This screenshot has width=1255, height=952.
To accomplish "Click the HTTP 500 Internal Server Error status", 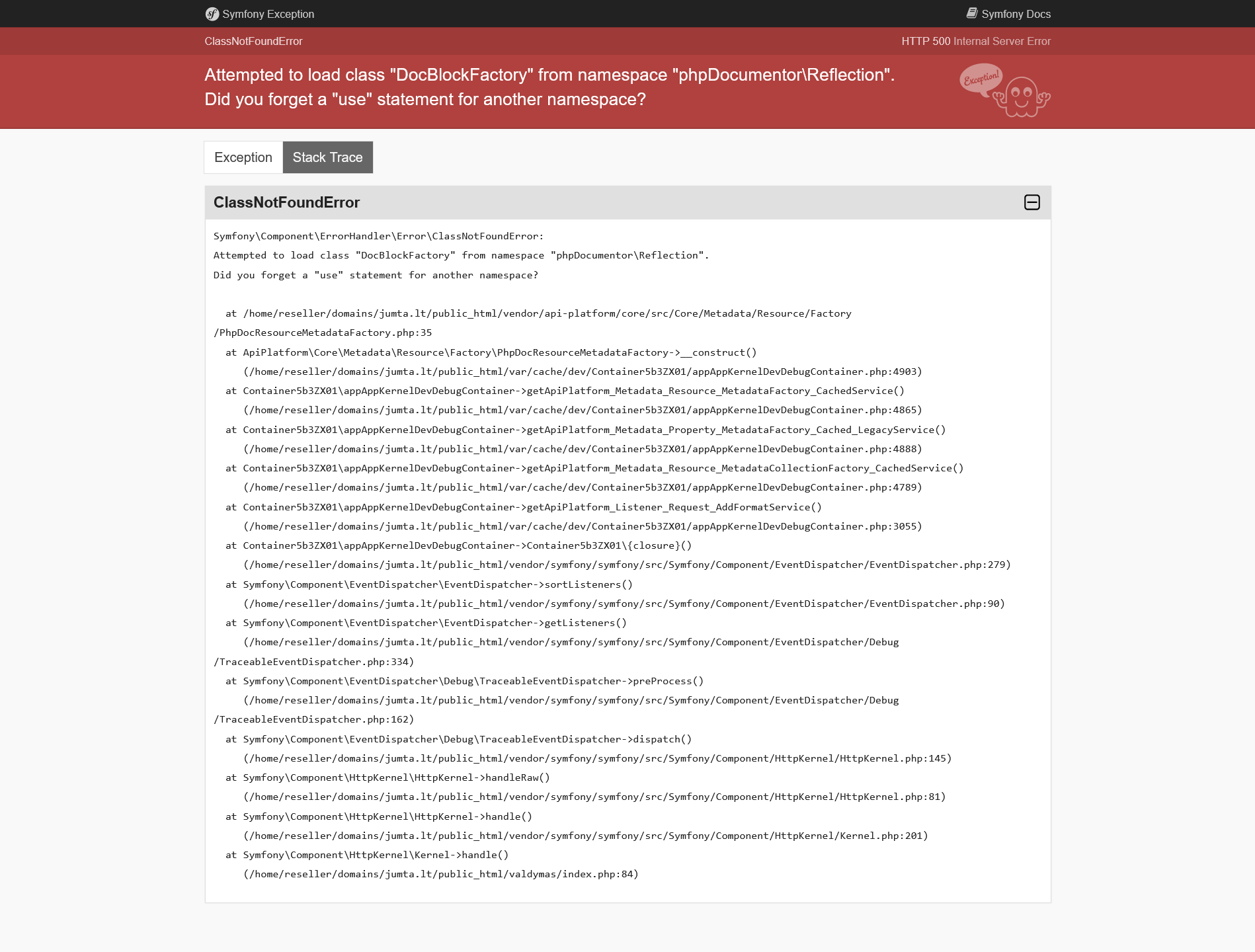I will click(x=976, y=41).
